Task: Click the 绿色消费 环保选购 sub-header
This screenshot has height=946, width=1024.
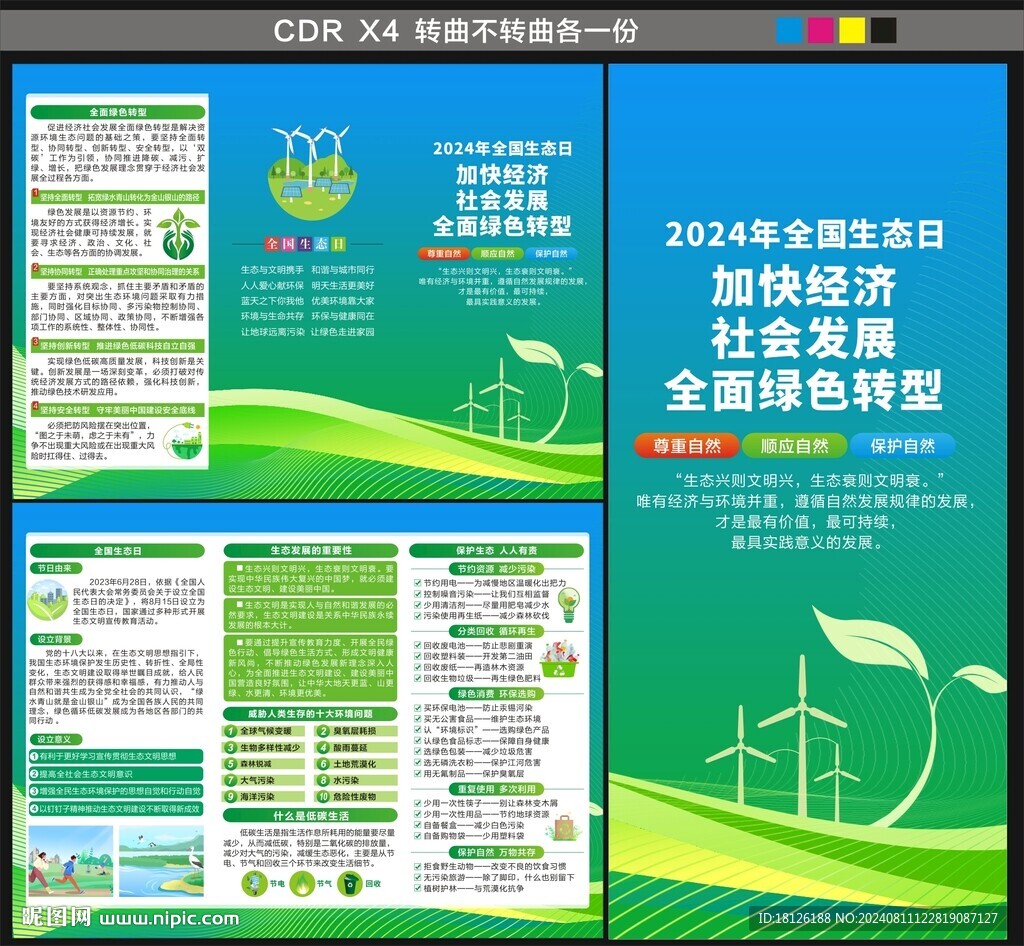Action: [496, 694]
